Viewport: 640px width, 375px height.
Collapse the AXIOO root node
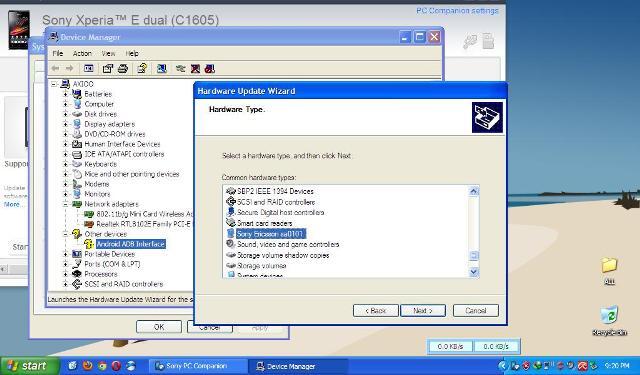[53, 84]
